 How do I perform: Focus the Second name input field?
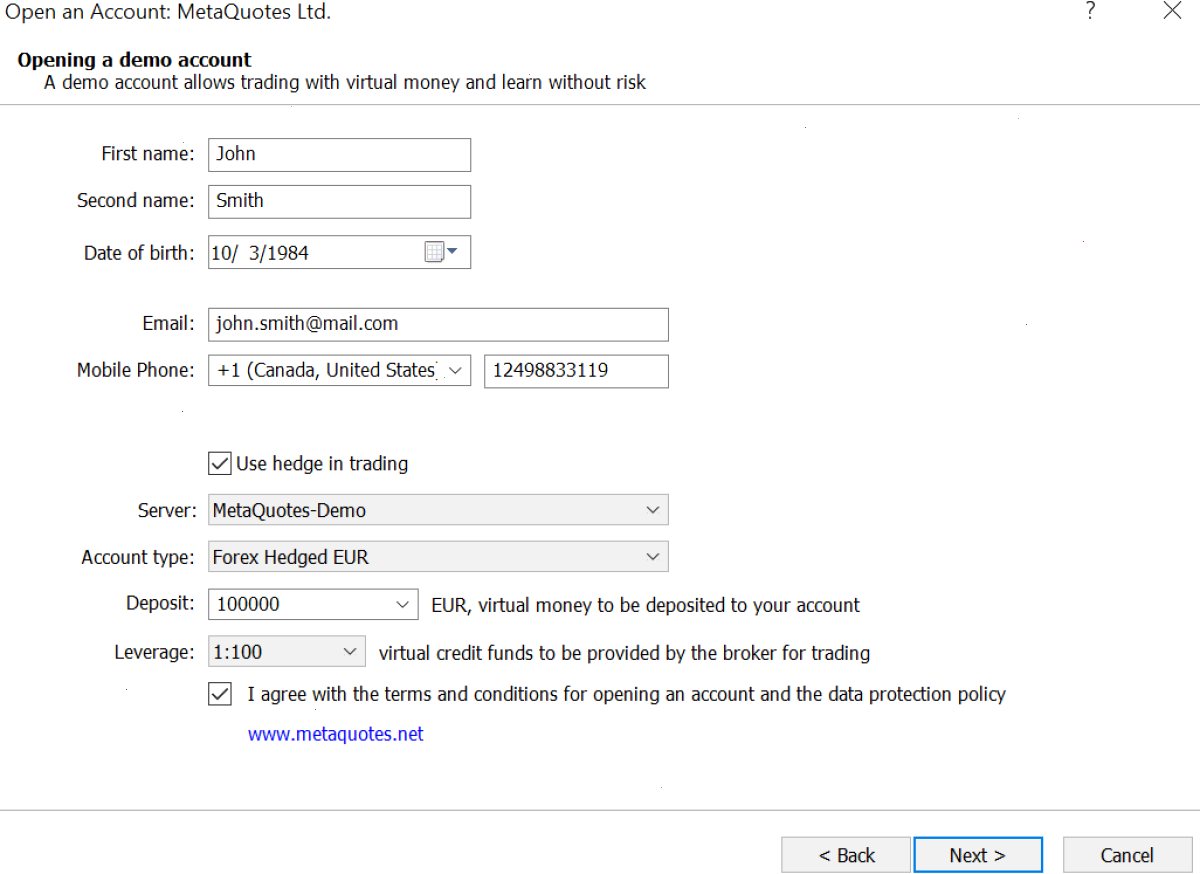point(340,201)
